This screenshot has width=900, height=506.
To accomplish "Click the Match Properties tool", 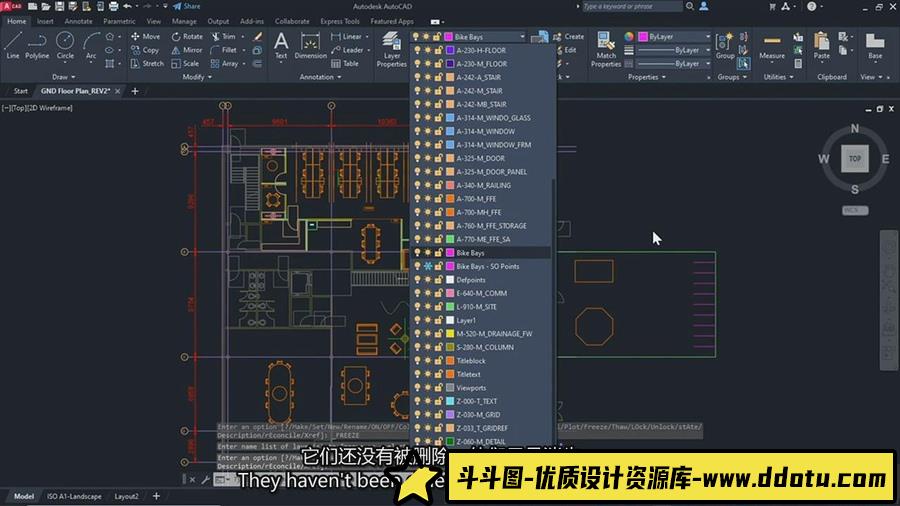I will [606, 49].
